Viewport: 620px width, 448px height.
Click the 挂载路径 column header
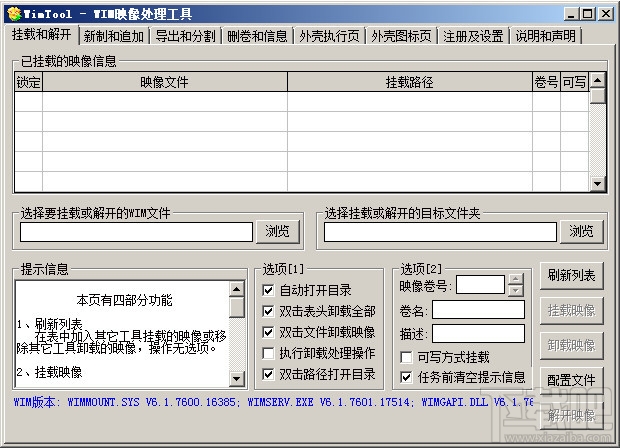pyautogui.click(x=410, y=82)
